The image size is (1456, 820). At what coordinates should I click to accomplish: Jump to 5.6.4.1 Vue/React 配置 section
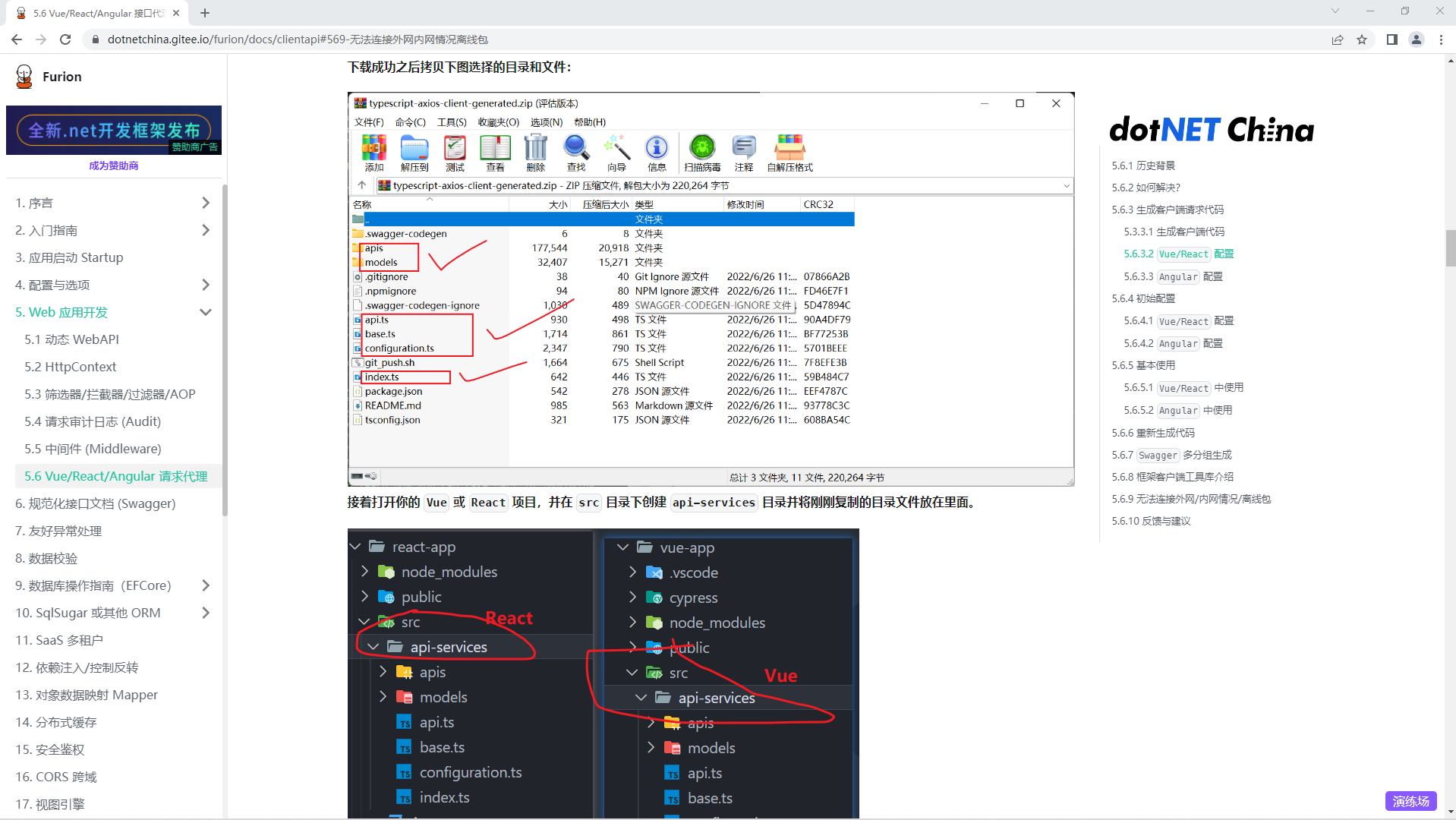pos(1178,320)
